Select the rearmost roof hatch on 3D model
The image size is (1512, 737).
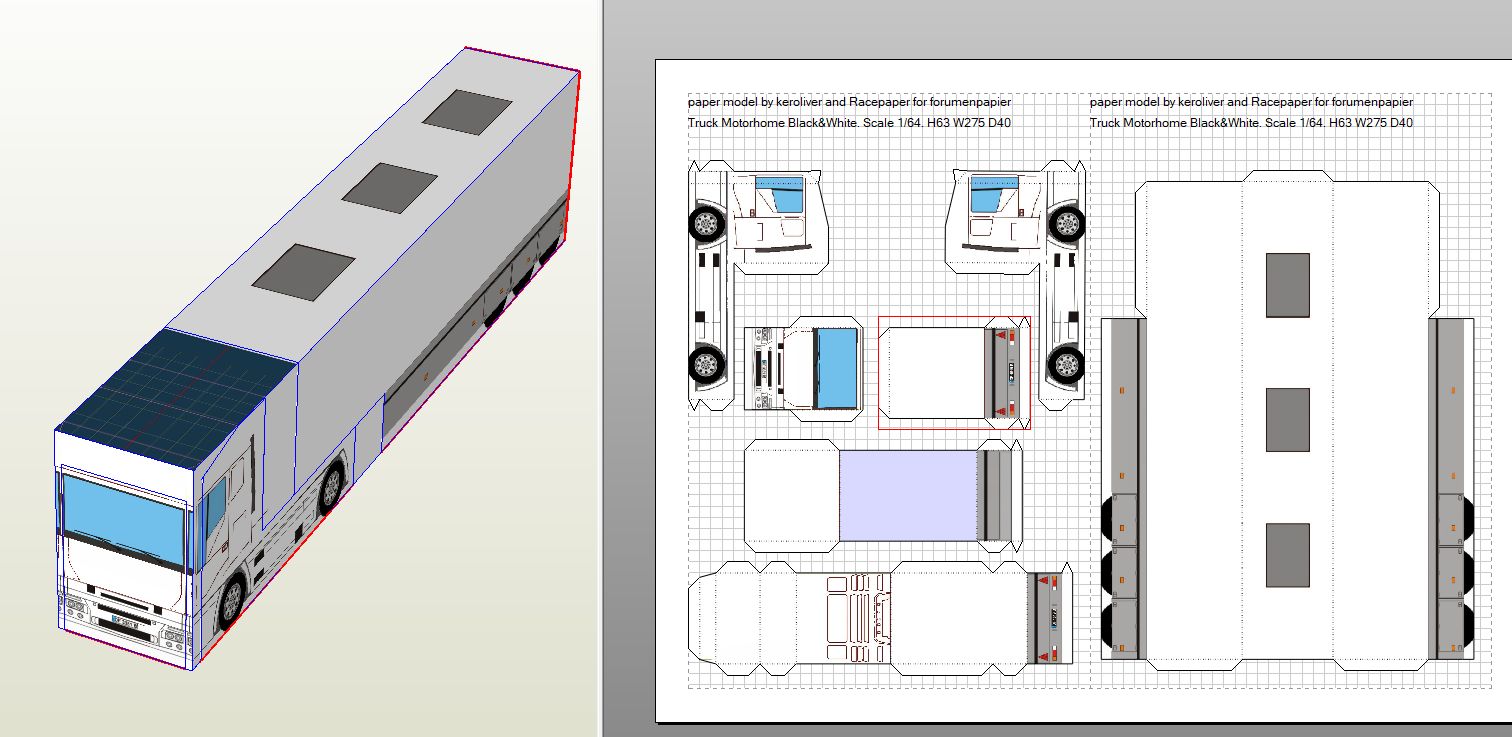point(467,111)
